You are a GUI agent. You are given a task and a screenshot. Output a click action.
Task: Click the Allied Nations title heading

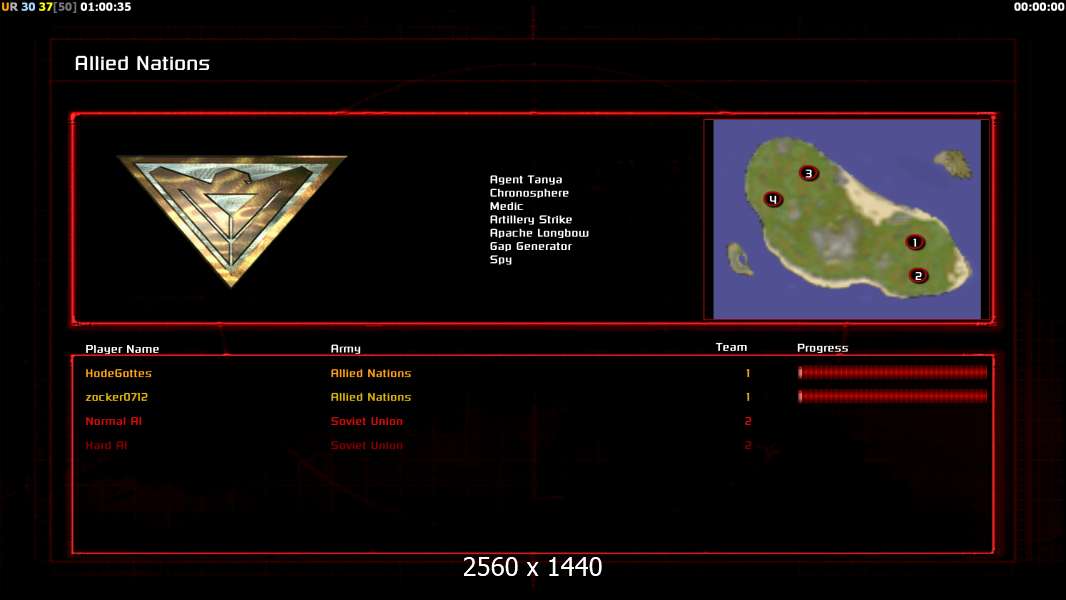click(x=142, y=63)
